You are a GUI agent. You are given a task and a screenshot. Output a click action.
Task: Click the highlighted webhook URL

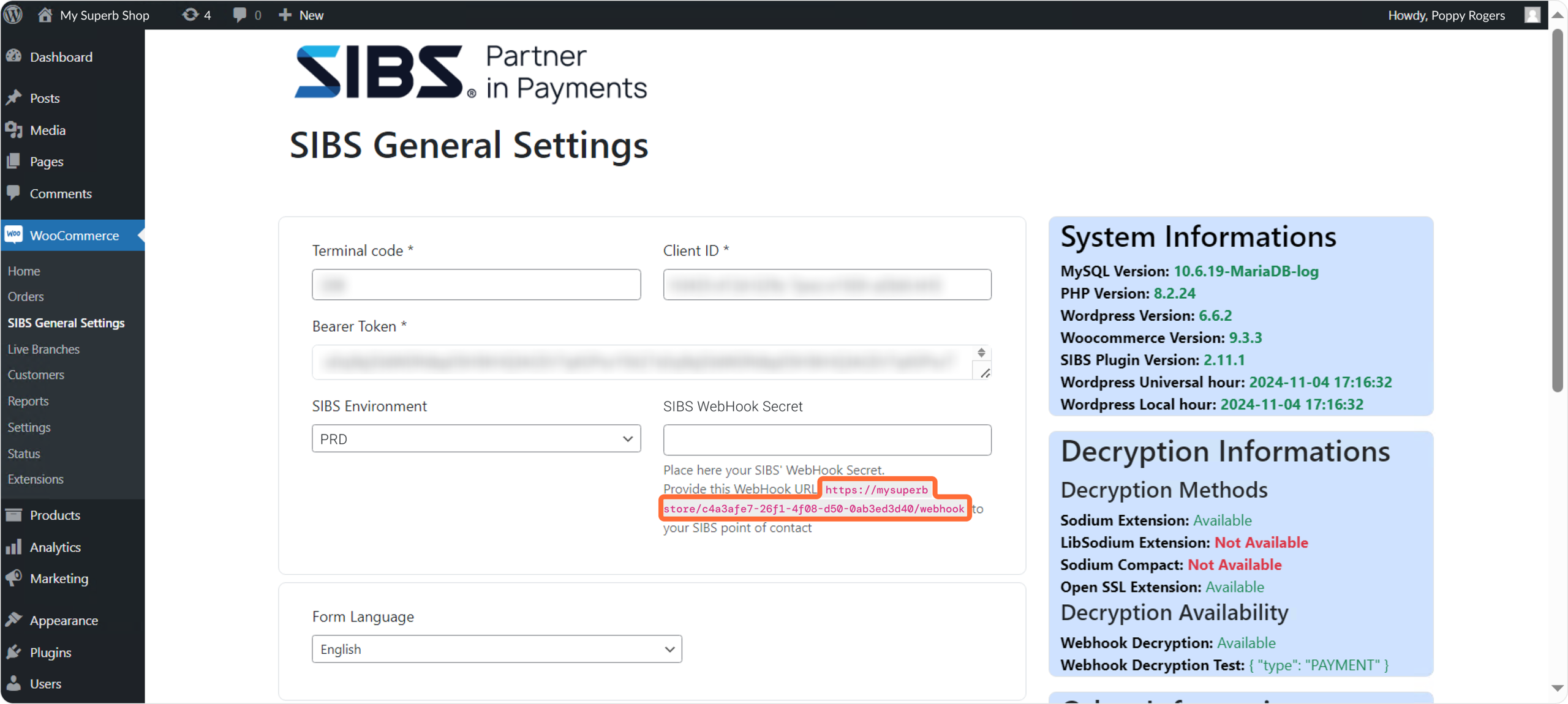pyautogui.click(x=813, y=509)
